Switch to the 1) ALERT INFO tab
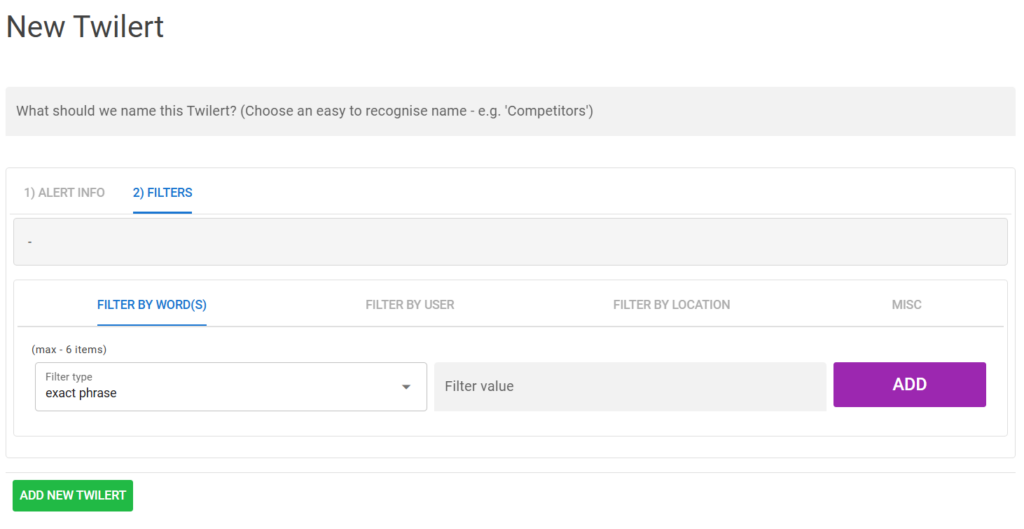The height and width of the screenshot is (529, 1024). 64,193
